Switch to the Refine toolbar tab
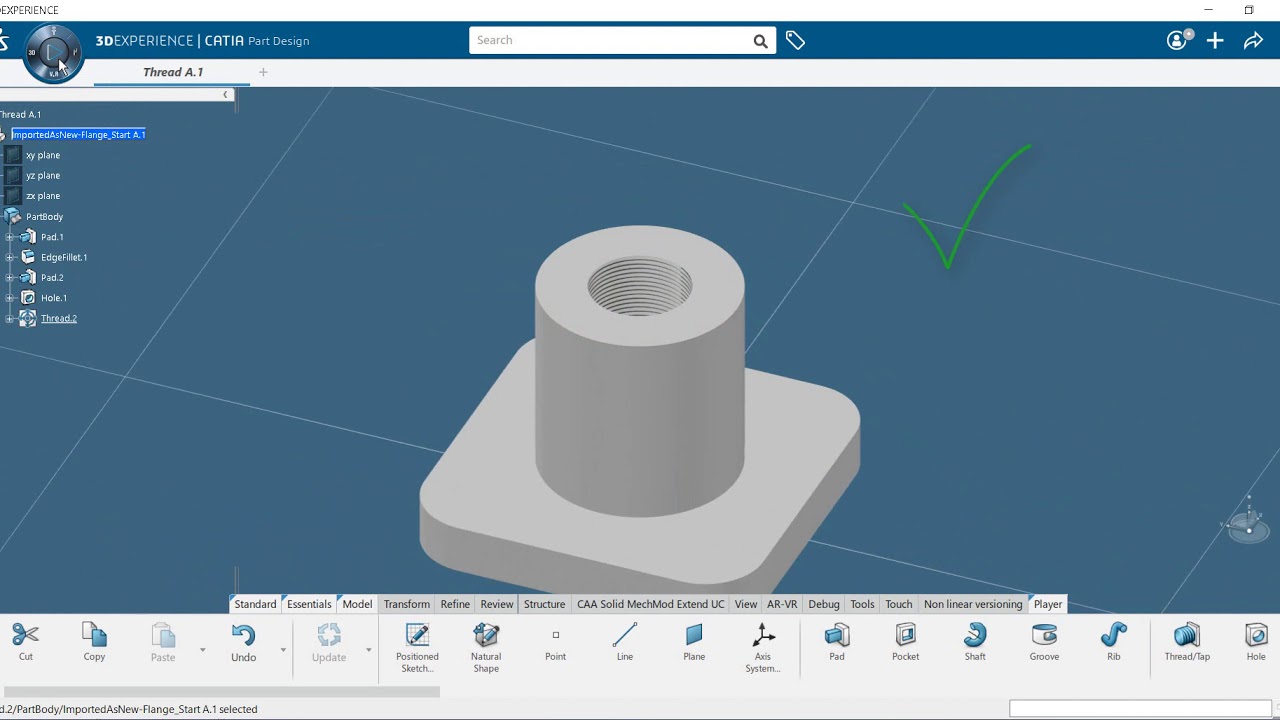 tap(455, 604)
